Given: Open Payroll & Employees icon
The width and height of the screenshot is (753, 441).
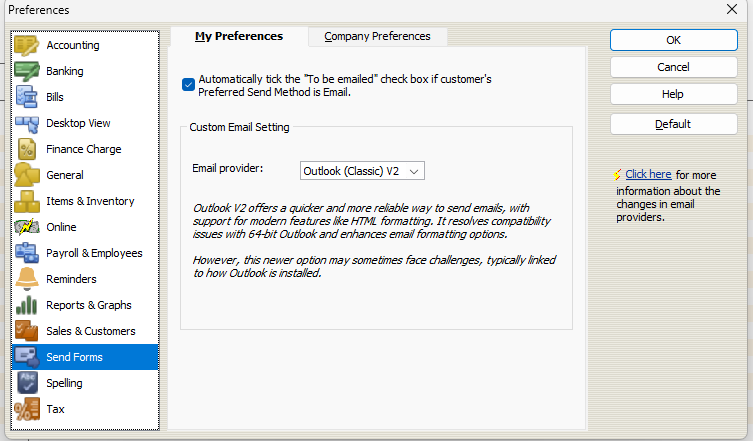Looking at the screenshot, I should click(x=27, y=253).
